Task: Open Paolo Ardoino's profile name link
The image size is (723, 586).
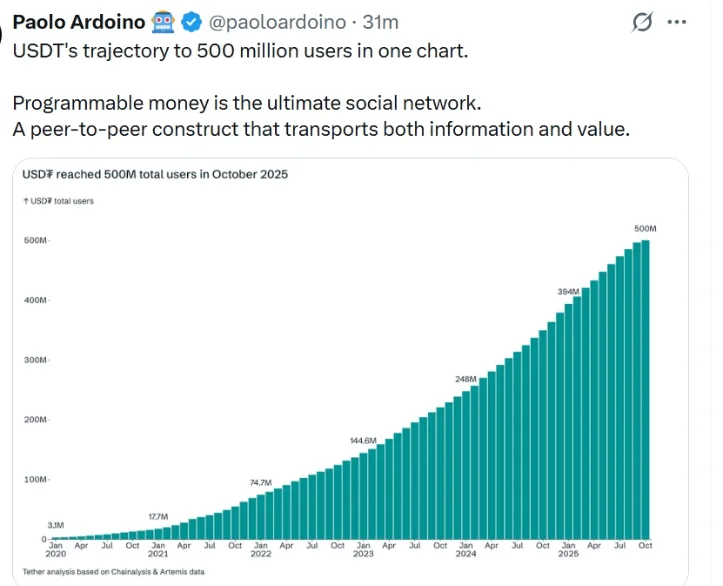Action: (x=78, y=22)
